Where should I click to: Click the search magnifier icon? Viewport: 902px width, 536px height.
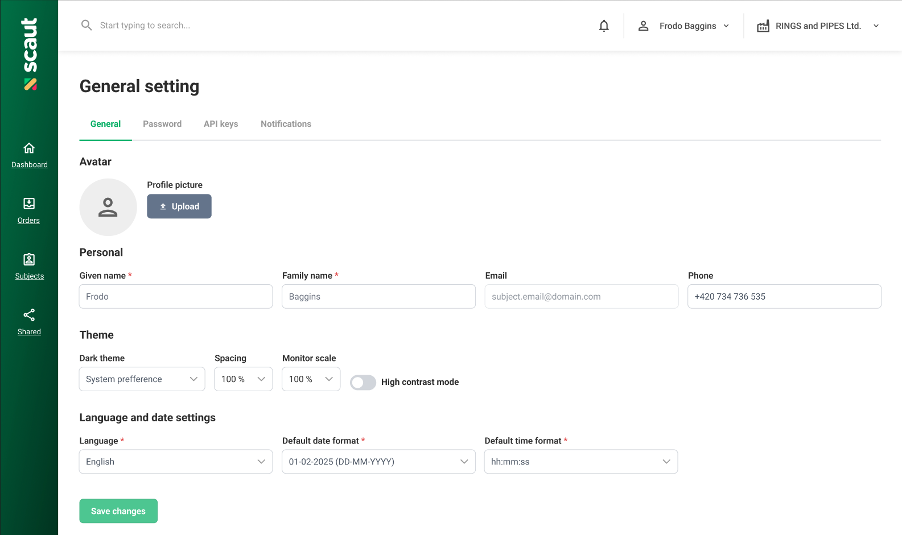[86, 25]
